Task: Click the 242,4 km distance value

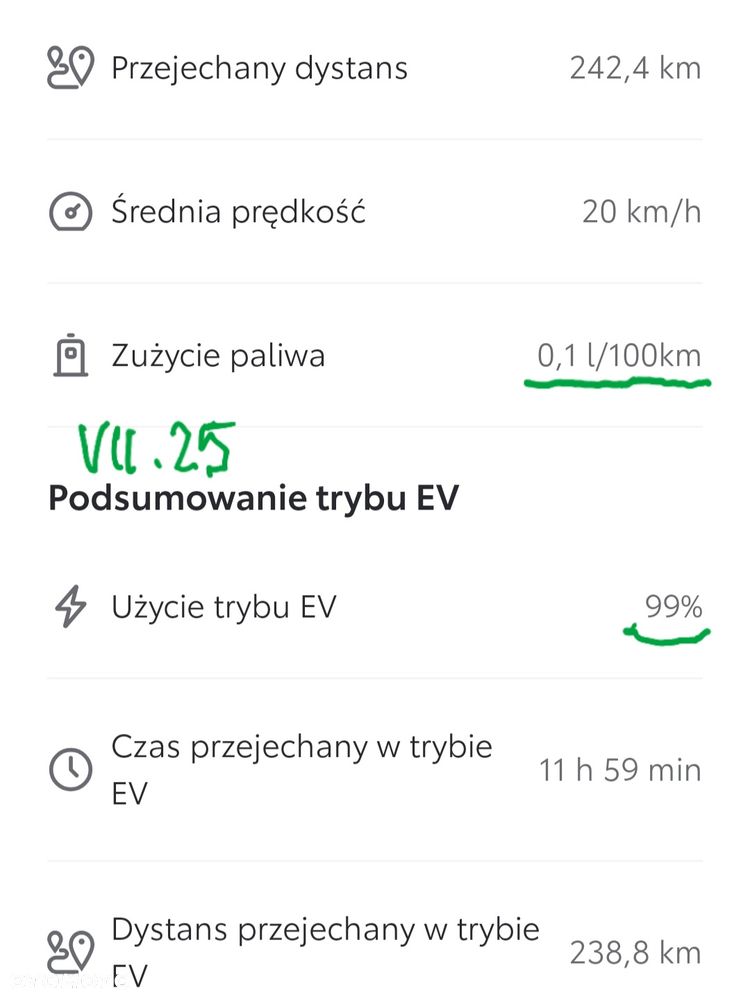Action: [635, 69]
